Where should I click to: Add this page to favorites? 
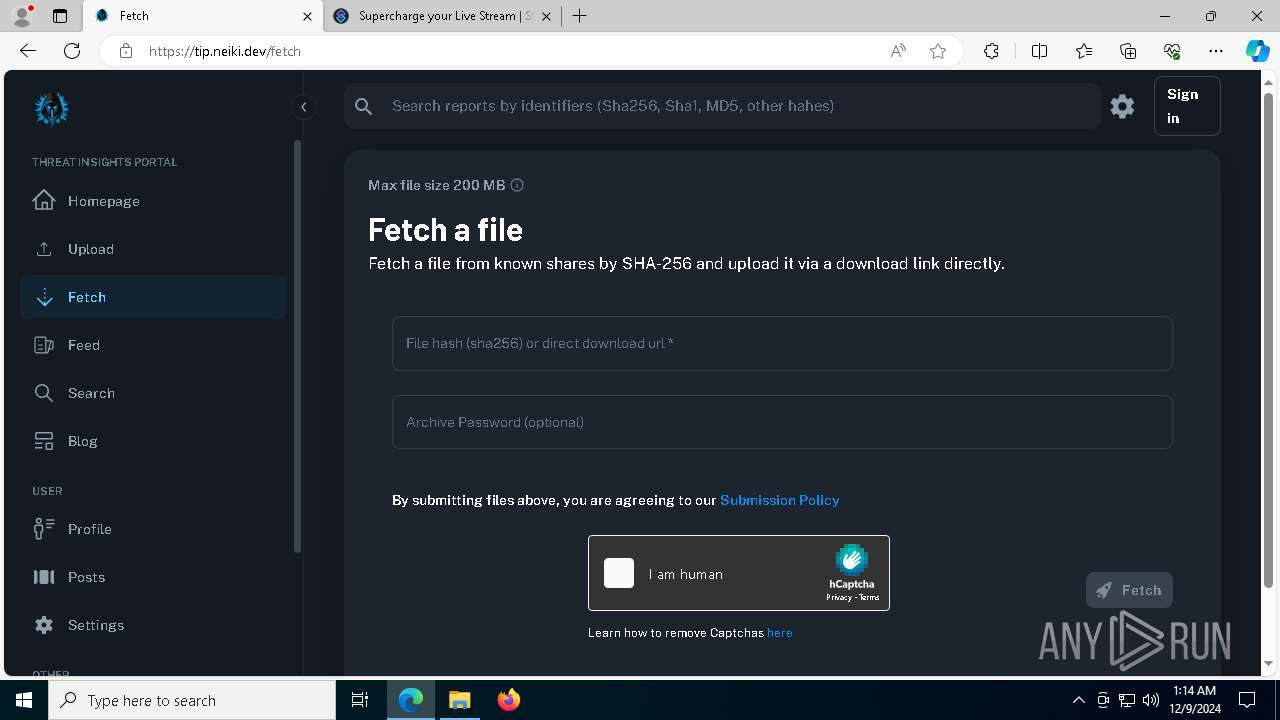(937, 51)
